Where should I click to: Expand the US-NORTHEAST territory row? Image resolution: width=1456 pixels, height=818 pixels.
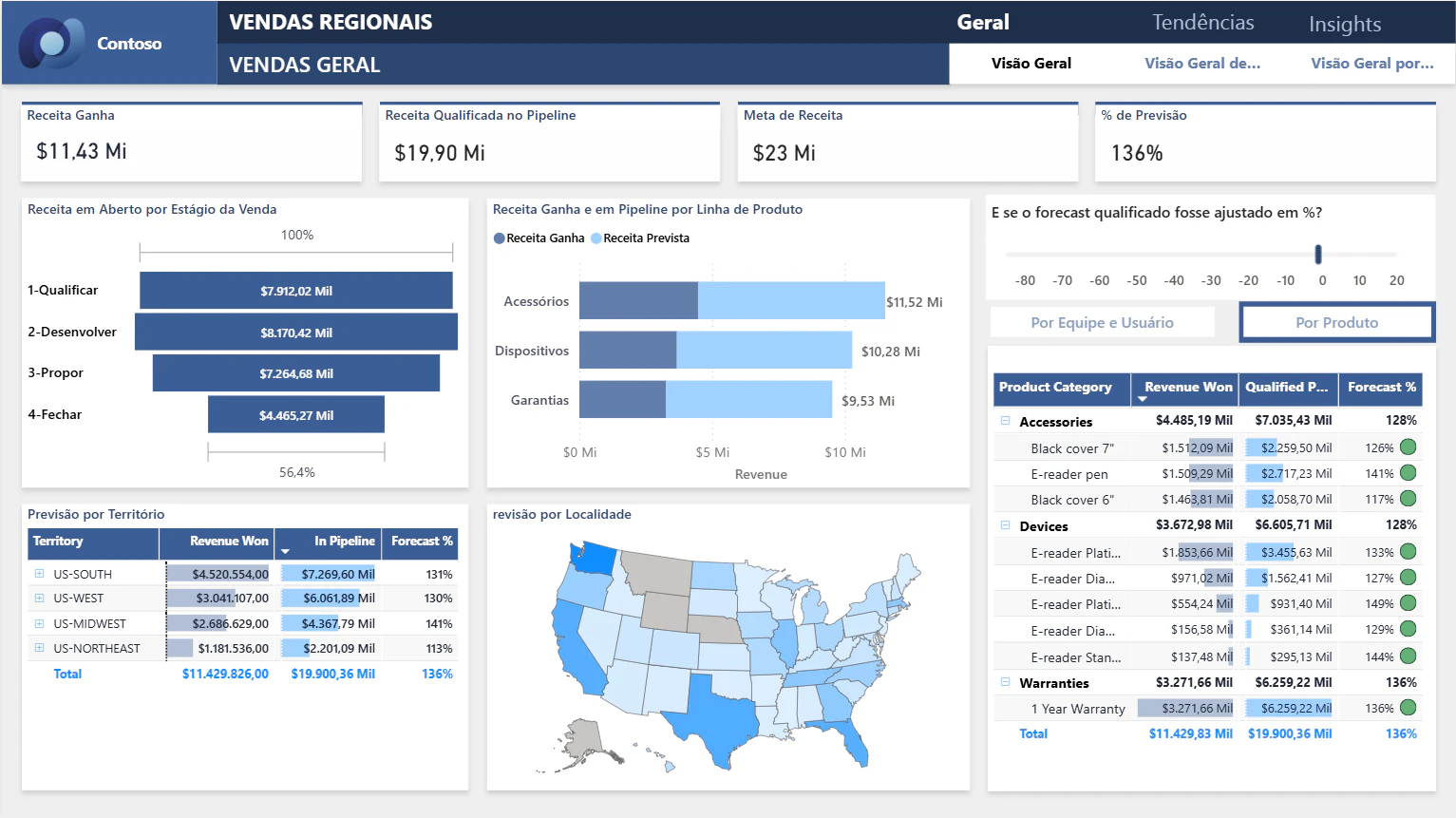point(39,648)
